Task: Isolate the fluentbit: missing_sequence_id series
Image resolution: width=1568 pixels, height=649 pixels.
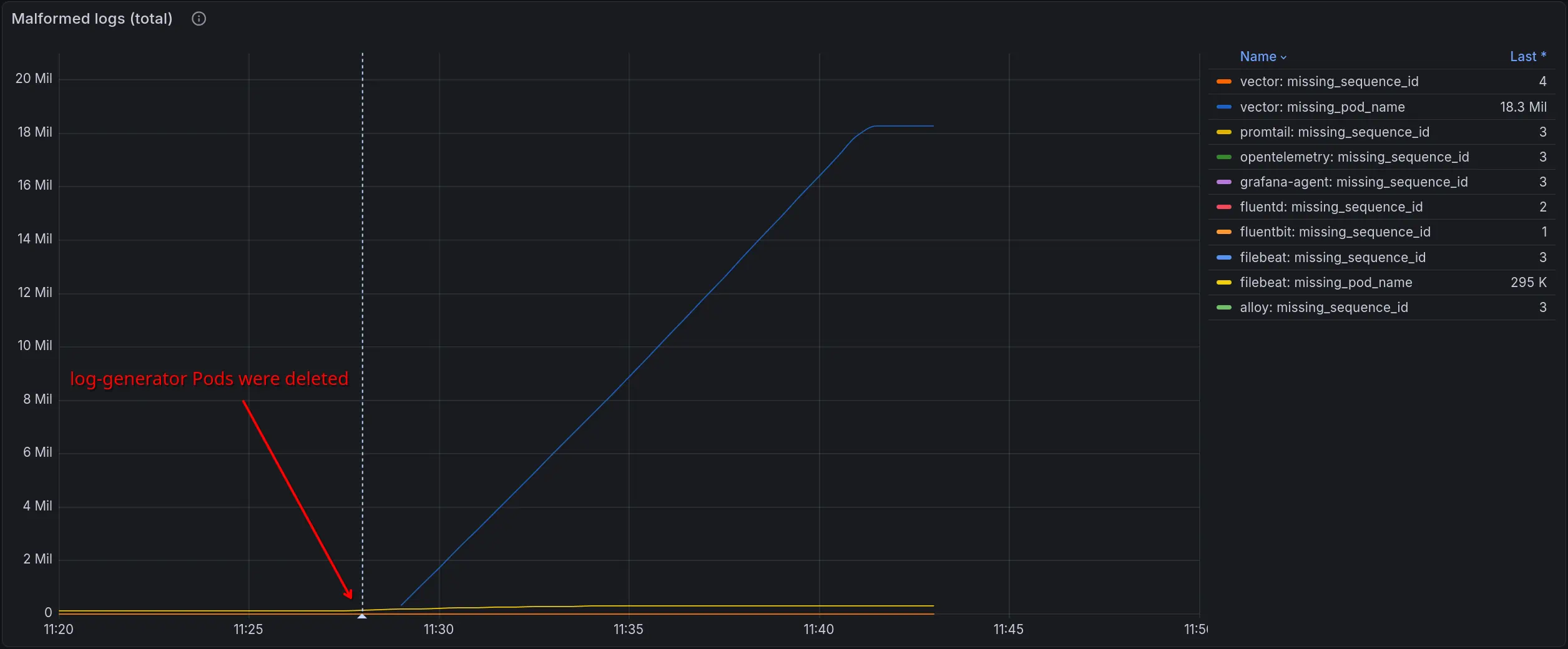Action: 1335,232
